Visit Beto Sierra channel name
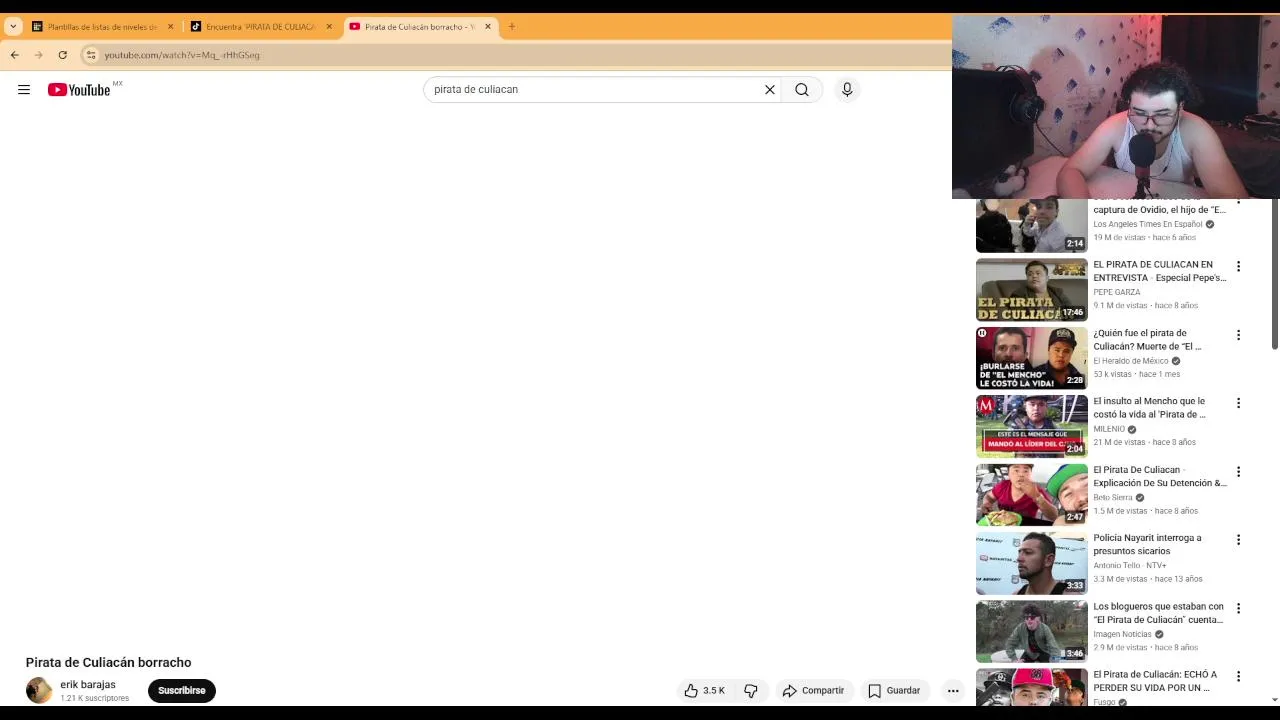Screen dimensions: 1280x720 tap(1113, 498)
